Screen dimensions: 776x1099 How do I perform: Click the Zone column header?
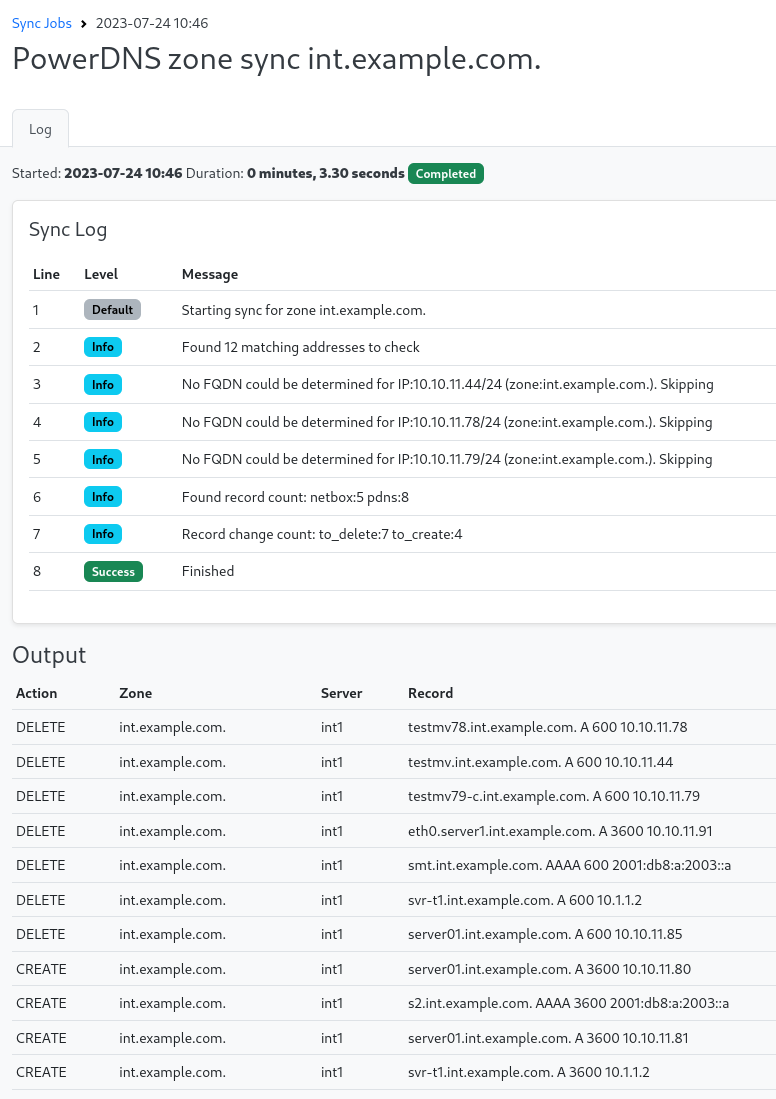135,693
